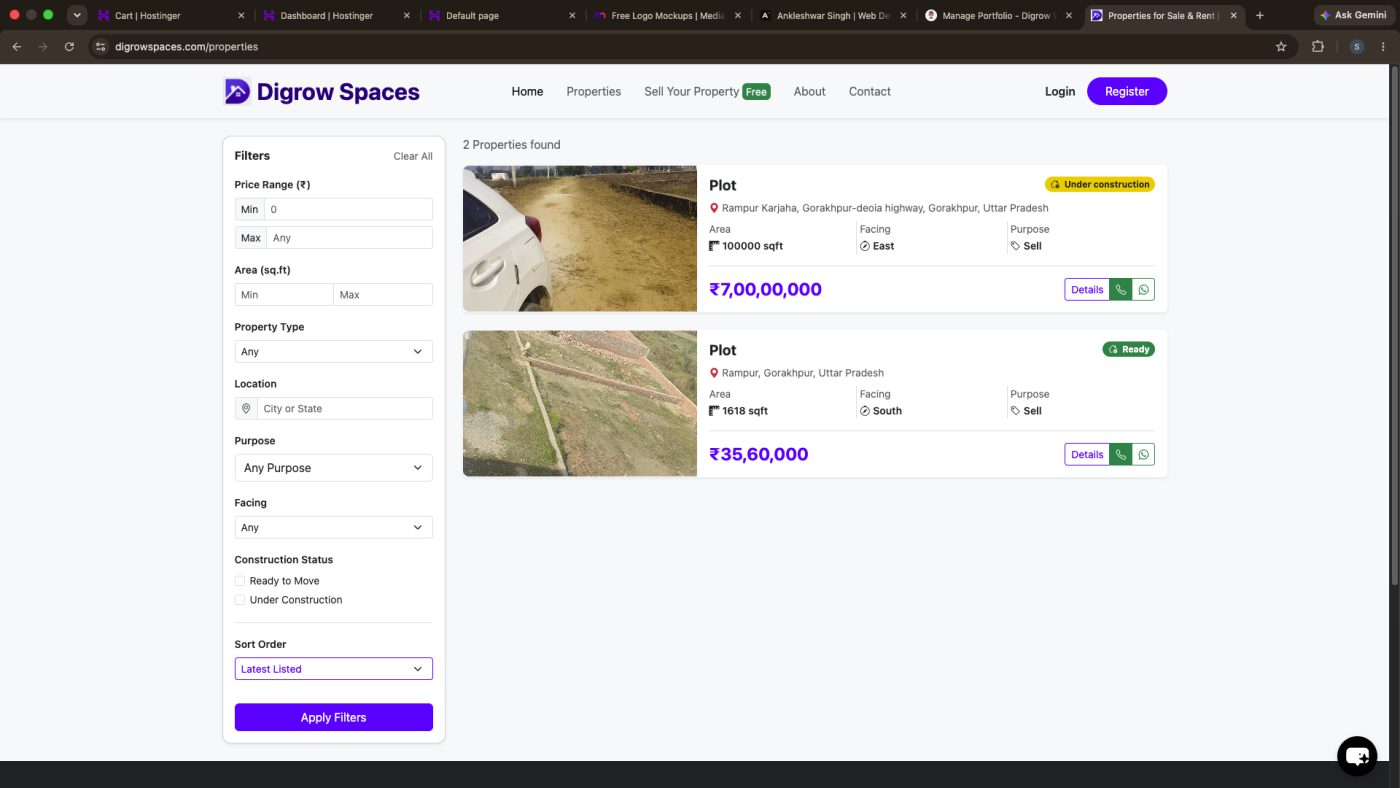Viewport: 1400px width, 788px height.
Task: Bookmark this page with star icon
Action: click(x=1281, y=47)
